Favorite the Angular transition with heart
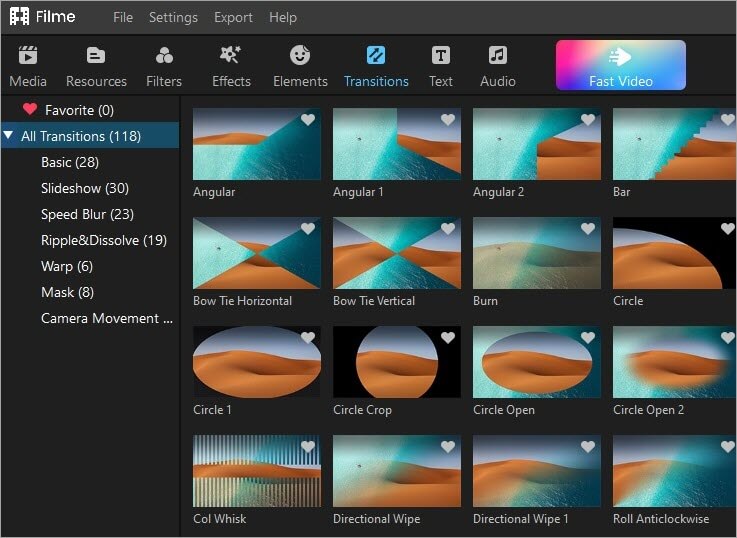 308,120
